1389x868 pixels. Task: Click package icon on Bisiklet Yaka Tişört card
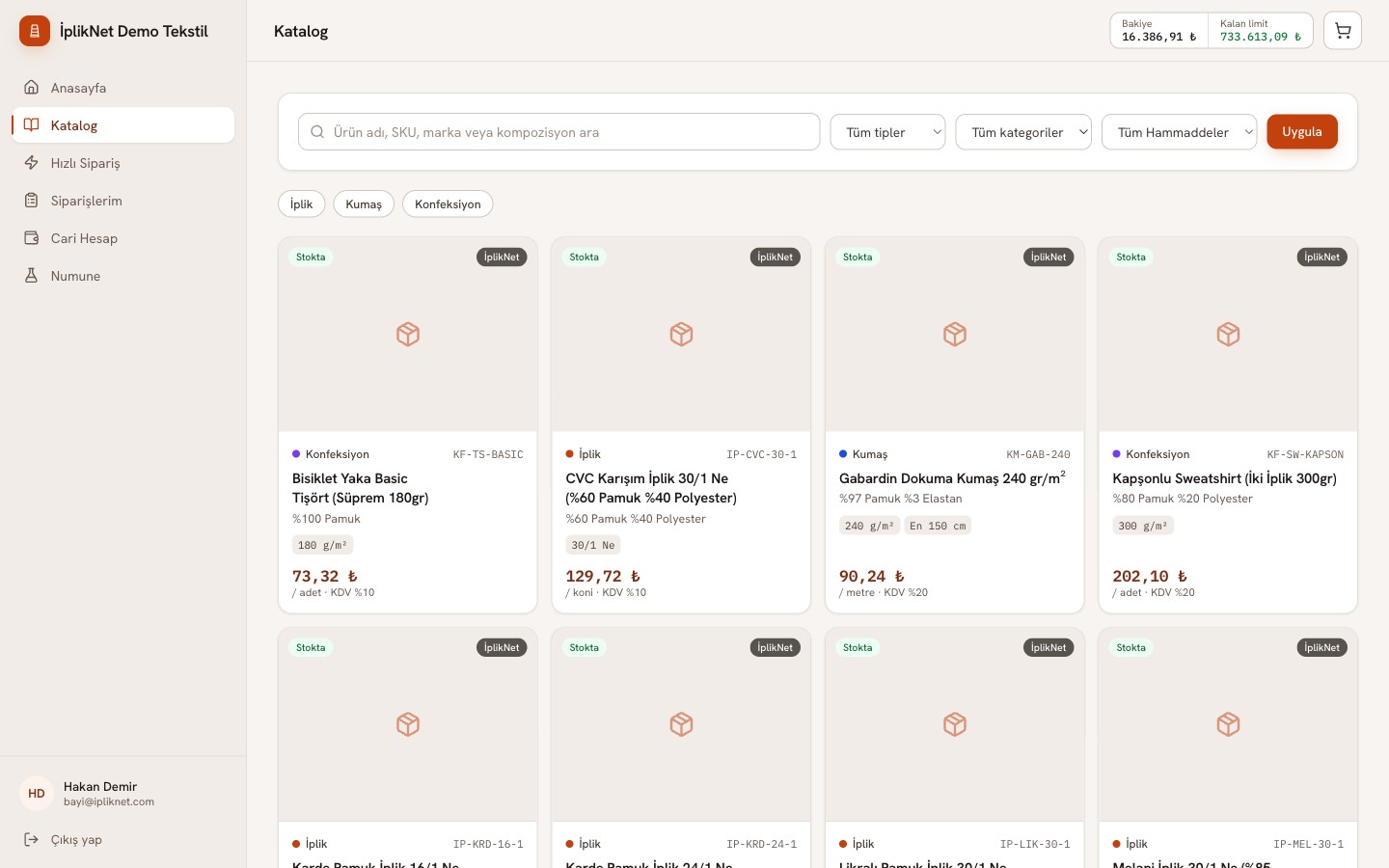click(x=408, y=335)
